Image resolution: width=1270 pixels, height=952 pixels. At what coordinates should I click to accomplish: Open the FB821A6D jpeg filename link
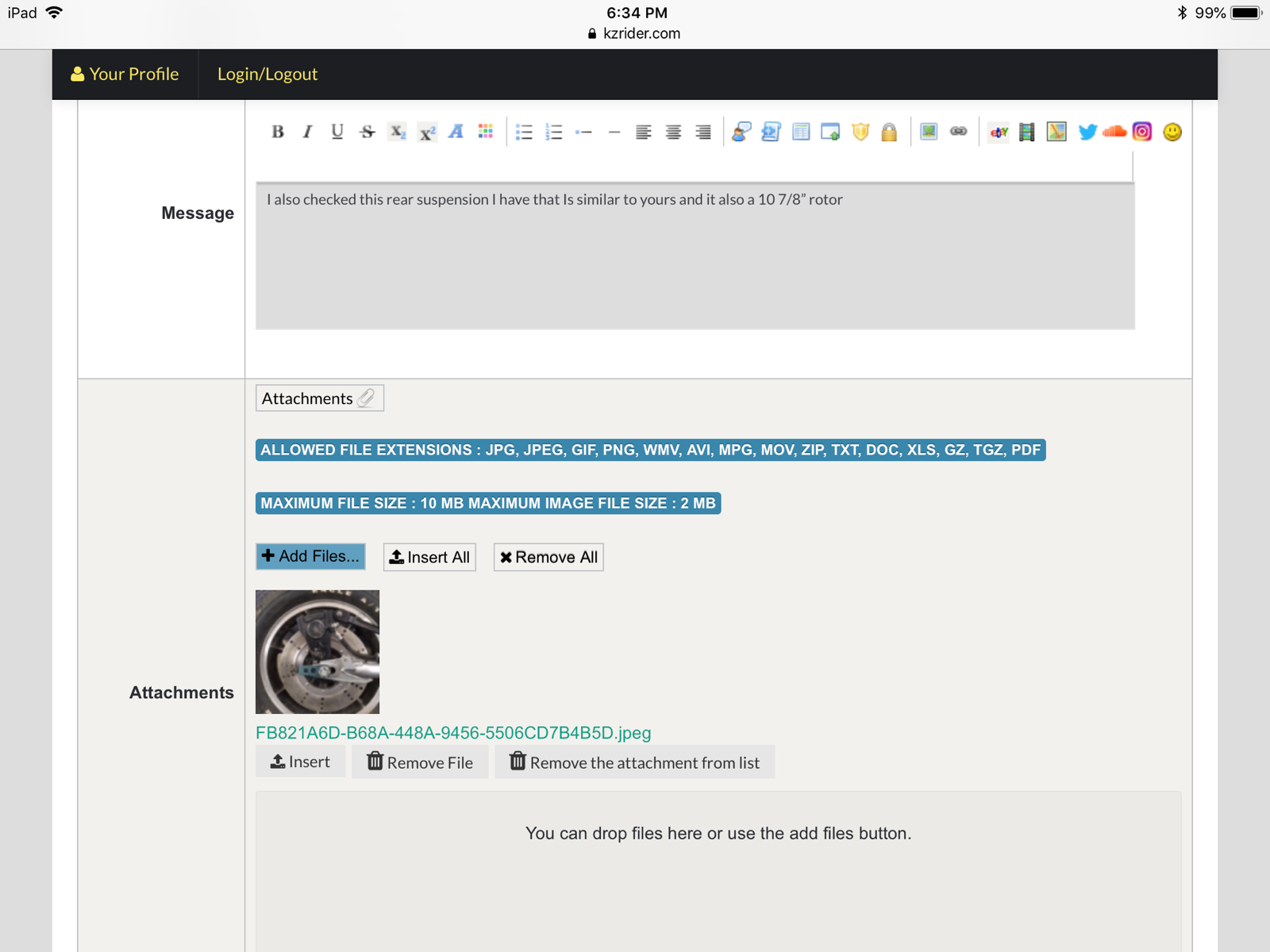(453, 733)
